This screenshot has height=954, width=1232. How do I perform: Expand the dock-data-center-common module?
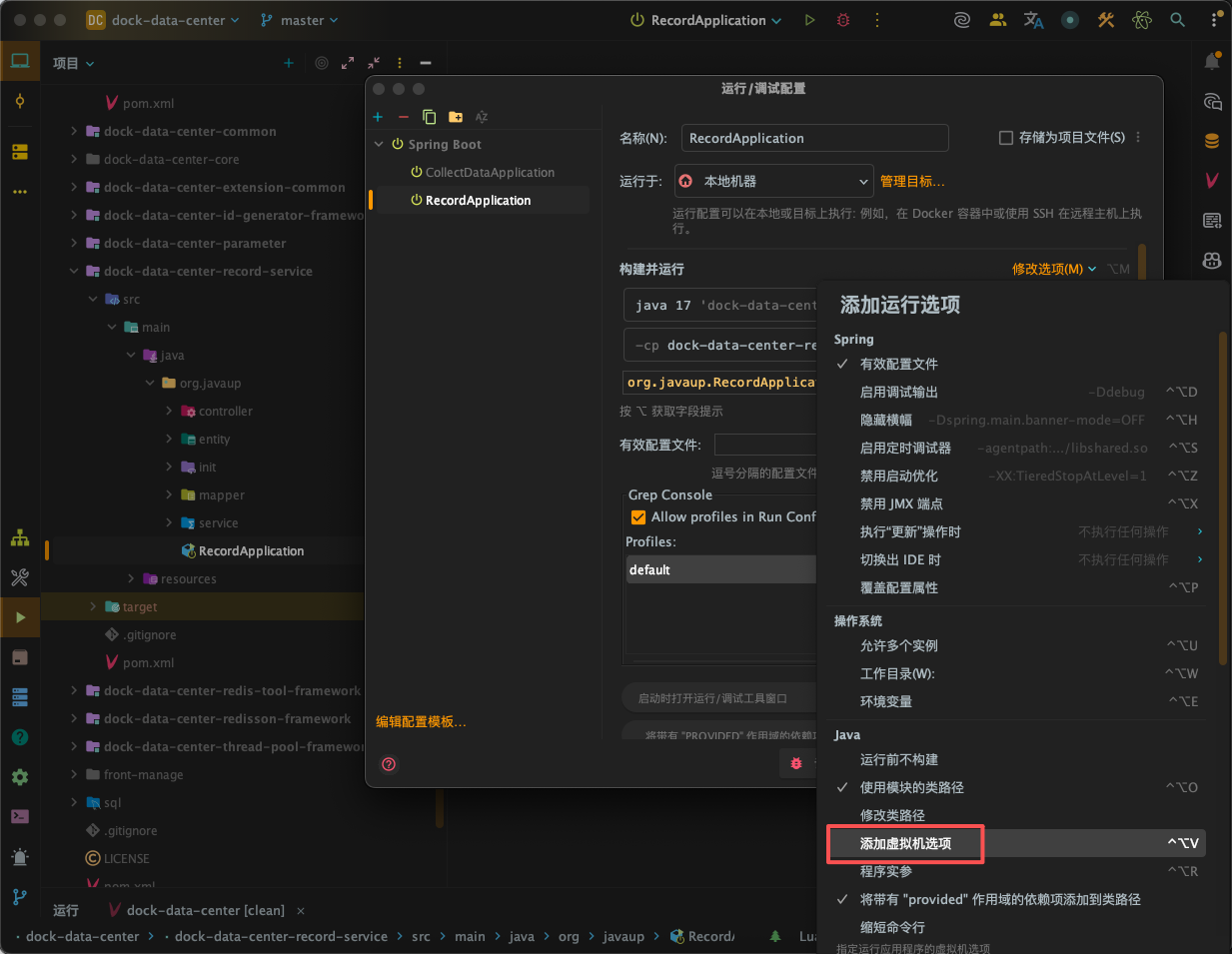(74, 131)
